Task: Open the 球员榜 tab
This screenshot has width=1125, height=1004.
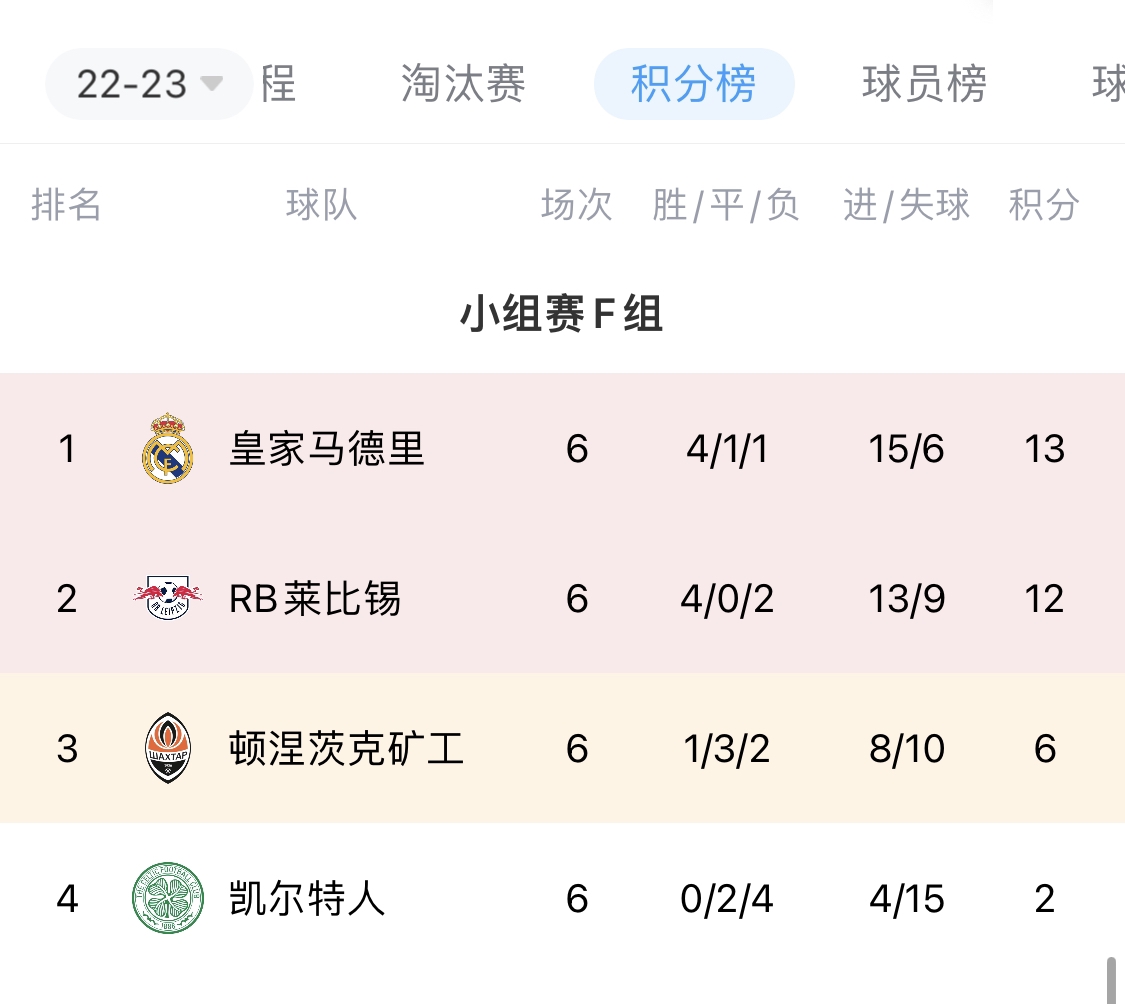Action: [924, 84]
